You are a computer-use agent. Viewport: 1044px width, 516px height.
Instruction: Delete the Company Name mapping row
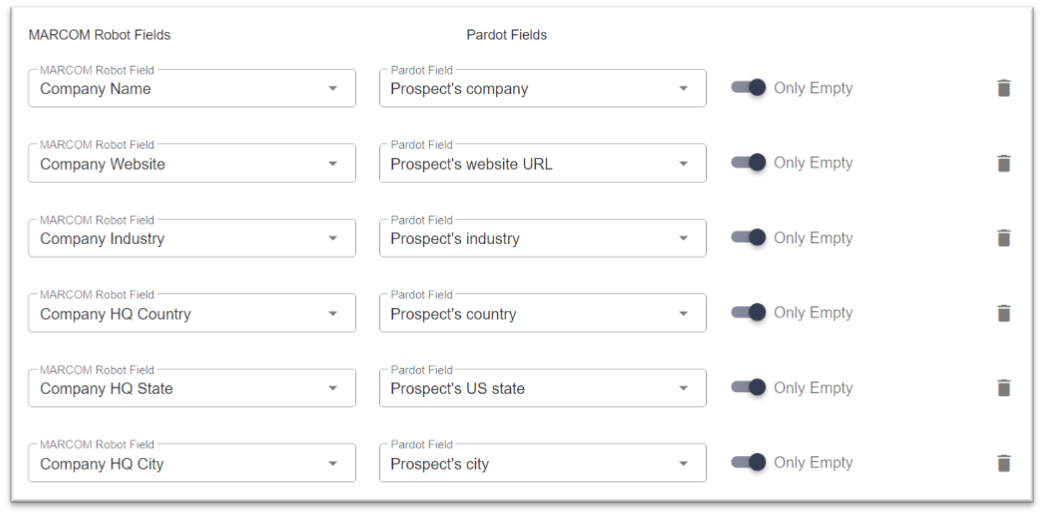coord(1004,88)
